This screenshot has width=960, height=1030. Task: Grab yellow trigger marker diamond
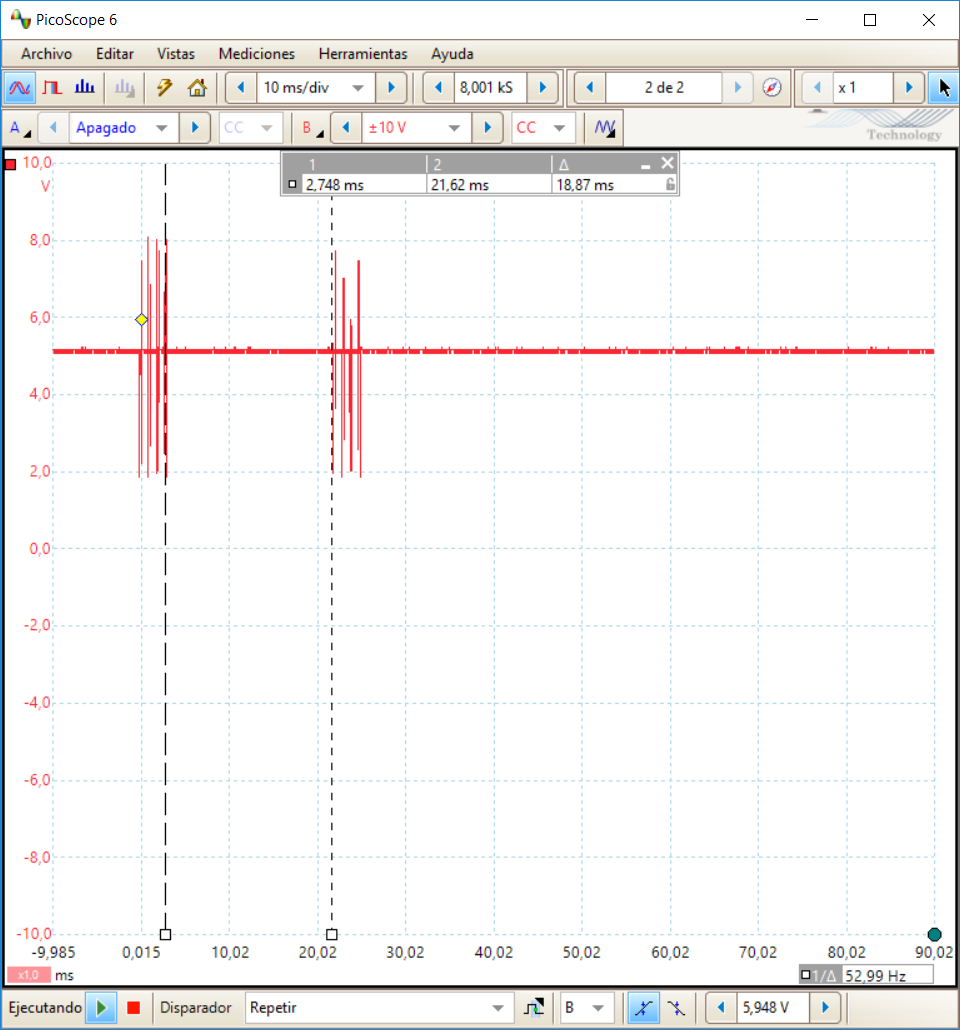click(x=141, y=320)
